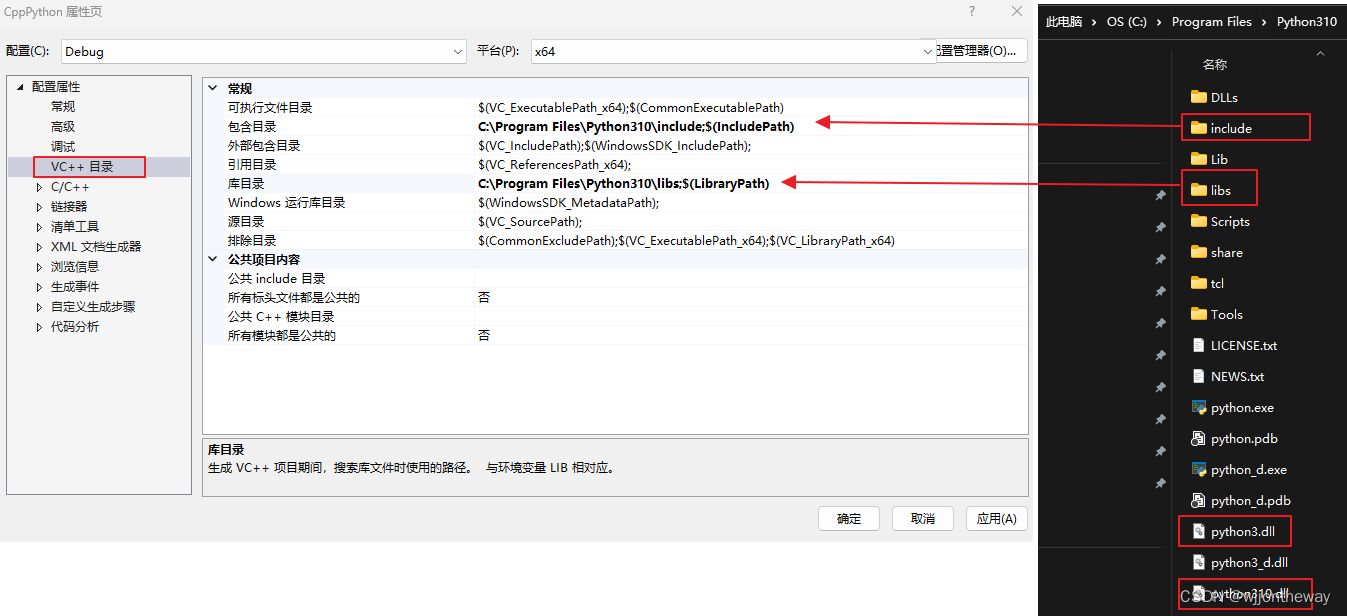The height and width of the screenshot is (616, 1347).
Task: Select 链接器 in the settings tree
Action: point(68,206)
